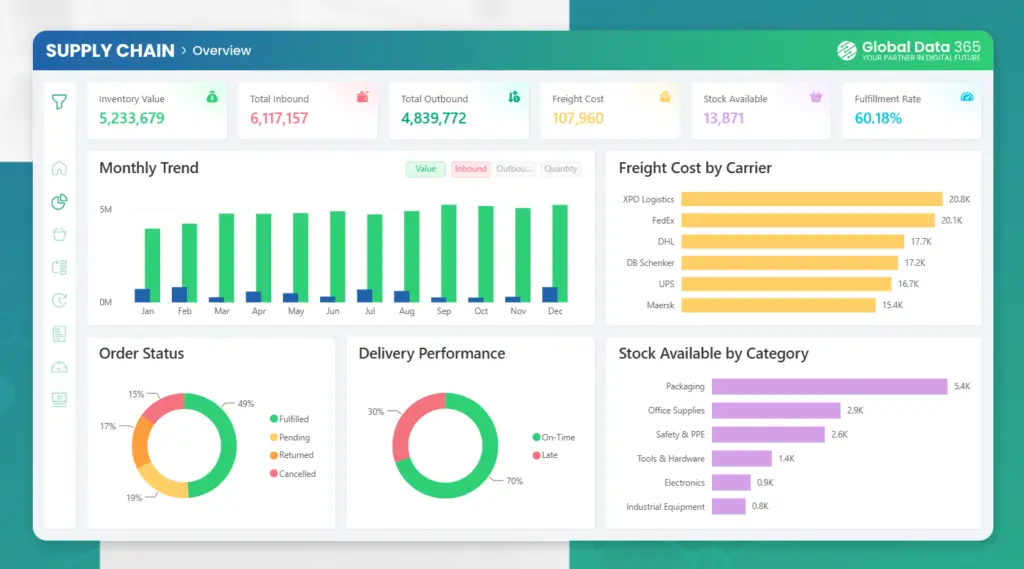The height and width of the screenshot is (569, 1024).
Task: Select the Late legend entry
Action: 545,455
